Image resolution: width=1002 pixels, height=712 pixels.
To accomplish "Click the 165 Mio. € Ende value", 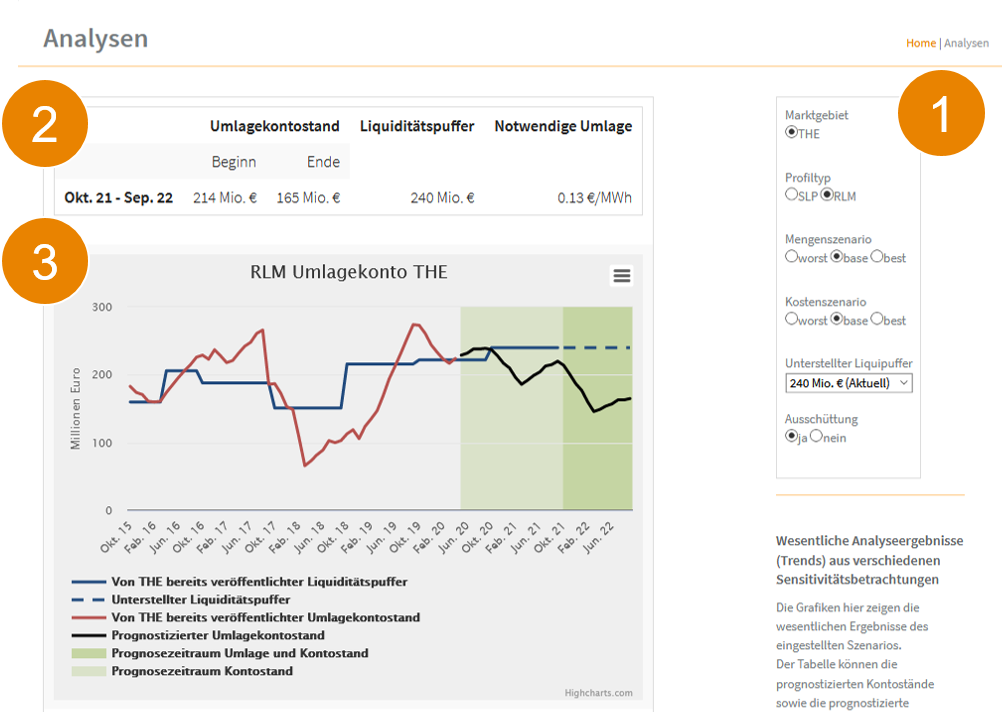I will pyautogui.click(x=308, y=197).
